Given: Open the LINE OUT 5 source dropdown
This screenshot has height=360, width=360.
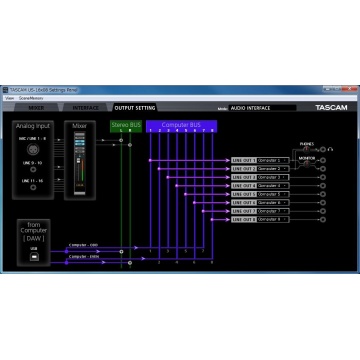Looking at the screenshot, I should tap(273, 194).
